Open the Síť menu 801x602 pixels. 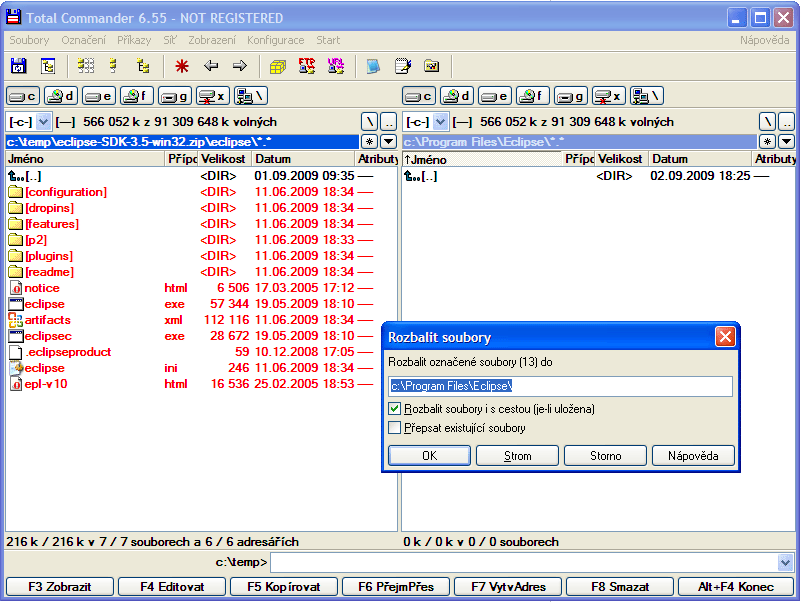click(170, 40)
